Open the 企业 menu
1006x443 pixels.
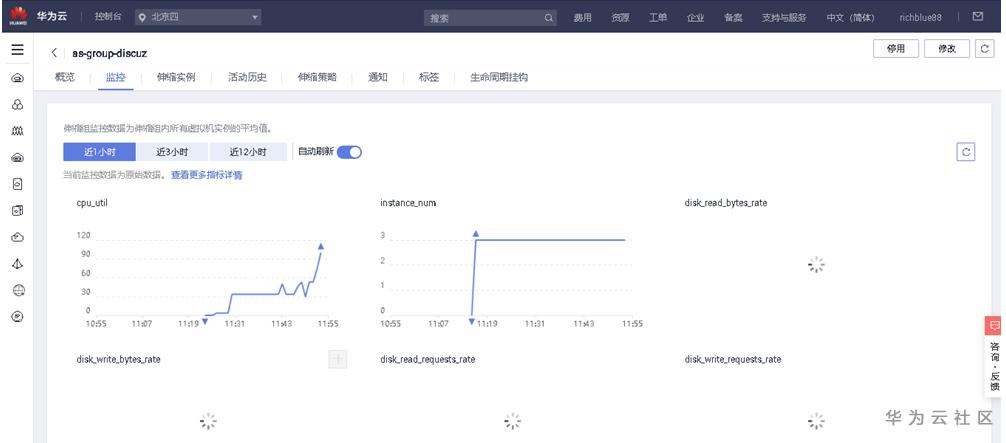pyautogui.click(x=695, y=18)
